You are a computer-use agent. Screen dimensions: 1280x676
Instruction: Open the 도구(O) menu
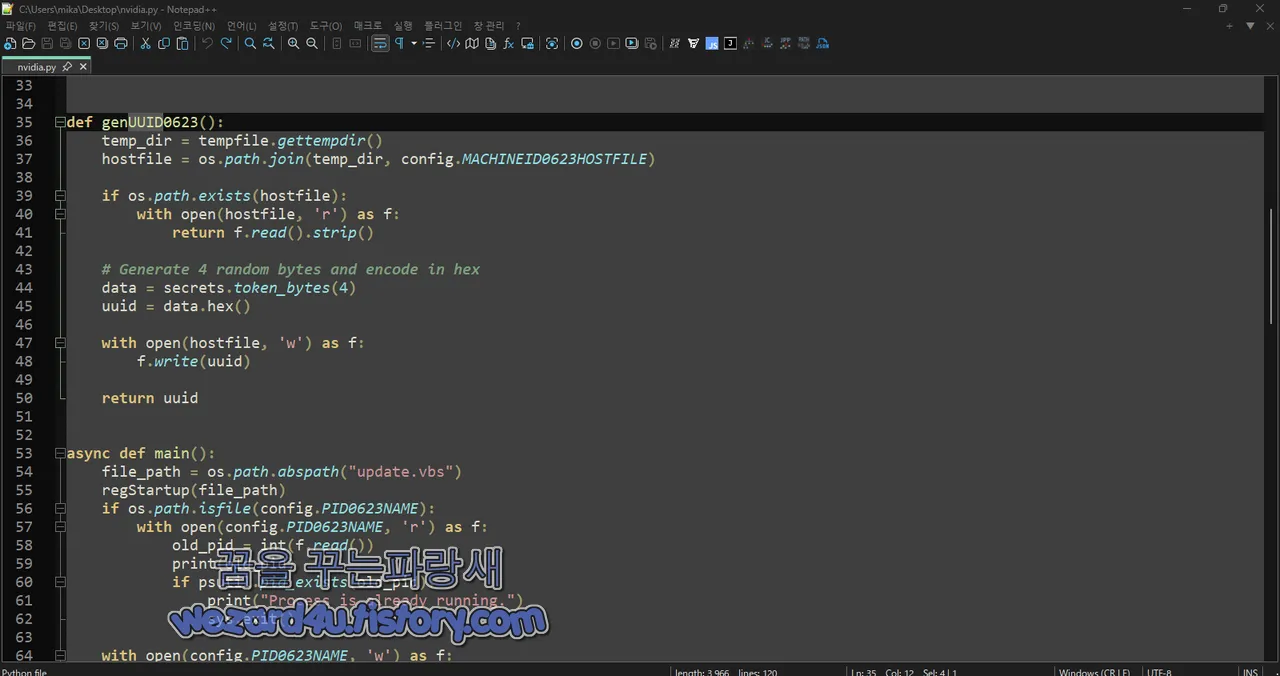pos(325,25)
